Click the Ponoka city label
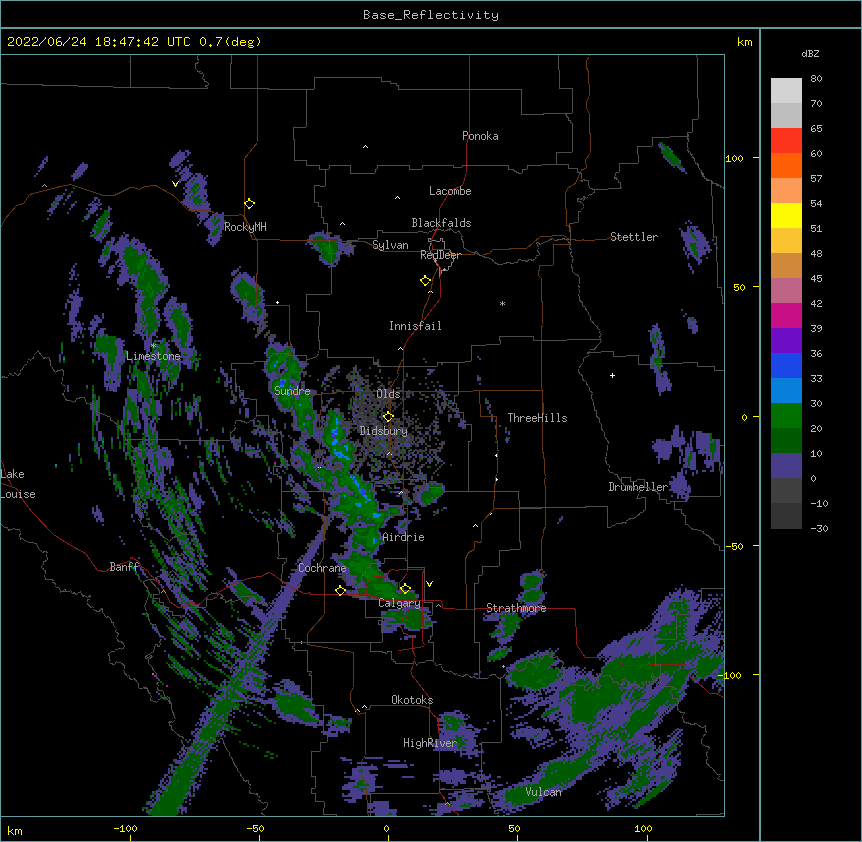862x842 pixels. pyautogui.click(x=480, y=136)
